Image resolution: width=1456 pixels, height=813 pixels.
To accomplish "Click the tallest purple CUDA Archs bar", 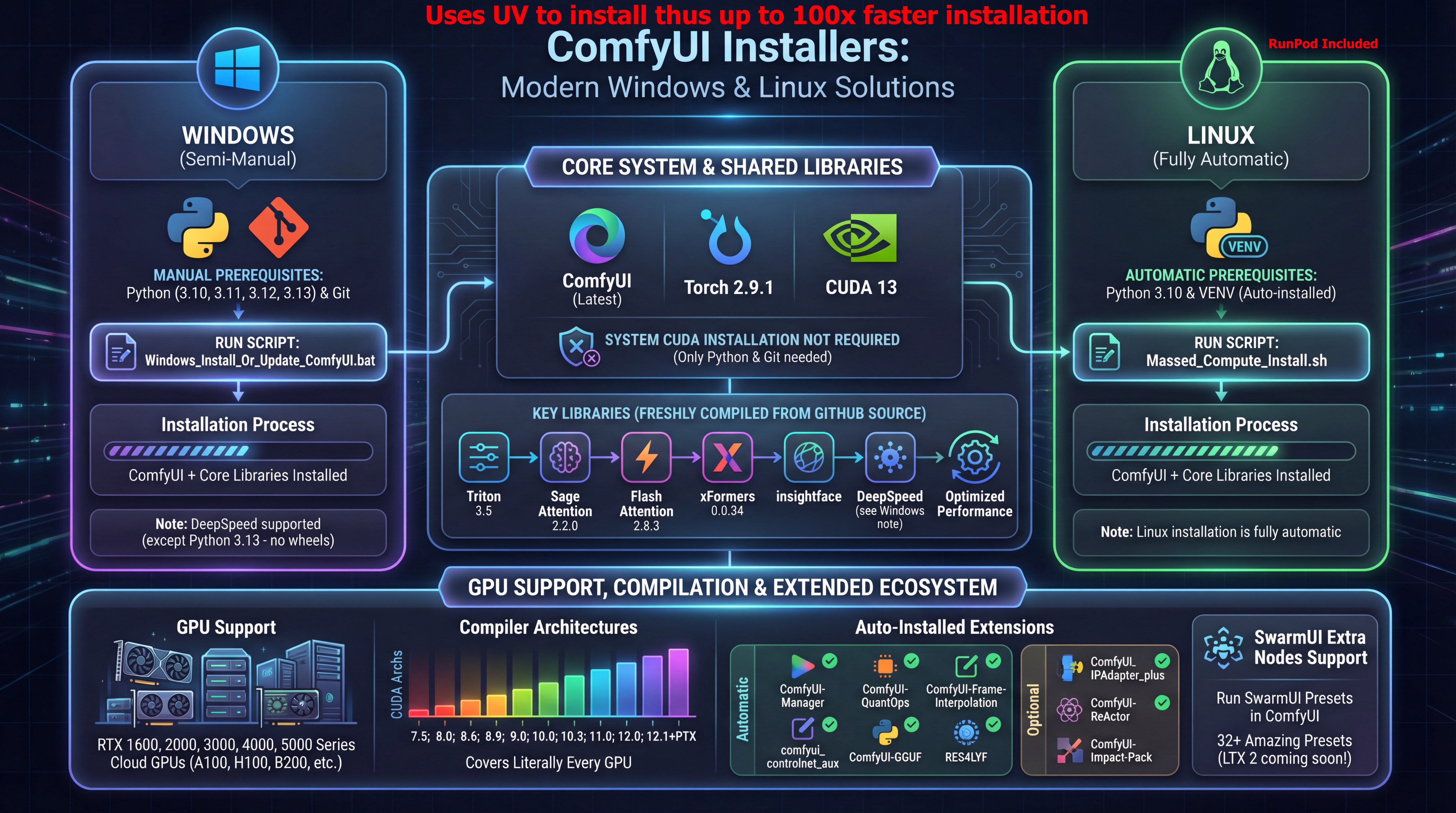I will click(678, 683).
